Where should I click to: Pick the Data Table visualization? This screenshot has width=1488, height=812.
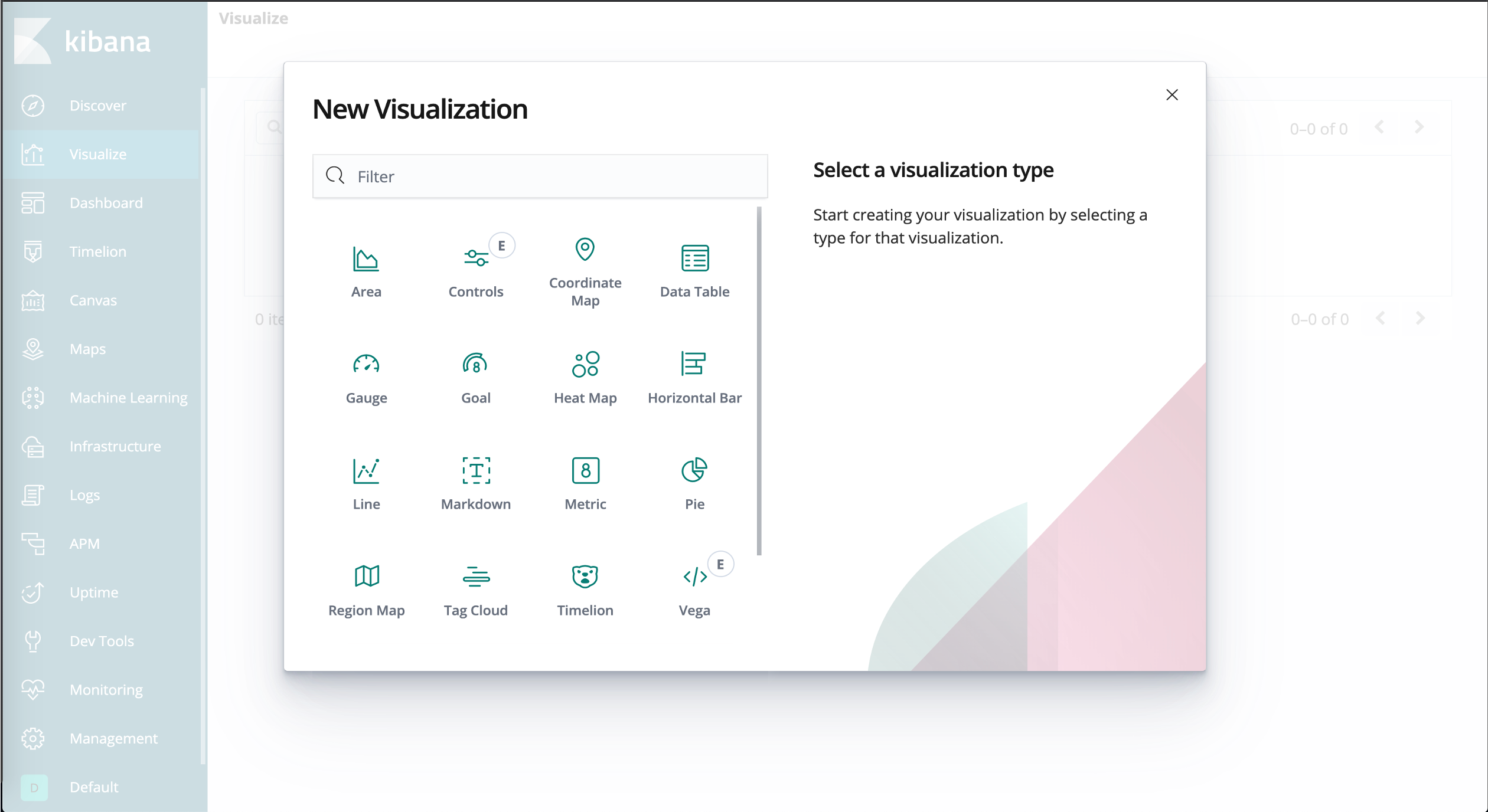694,271
